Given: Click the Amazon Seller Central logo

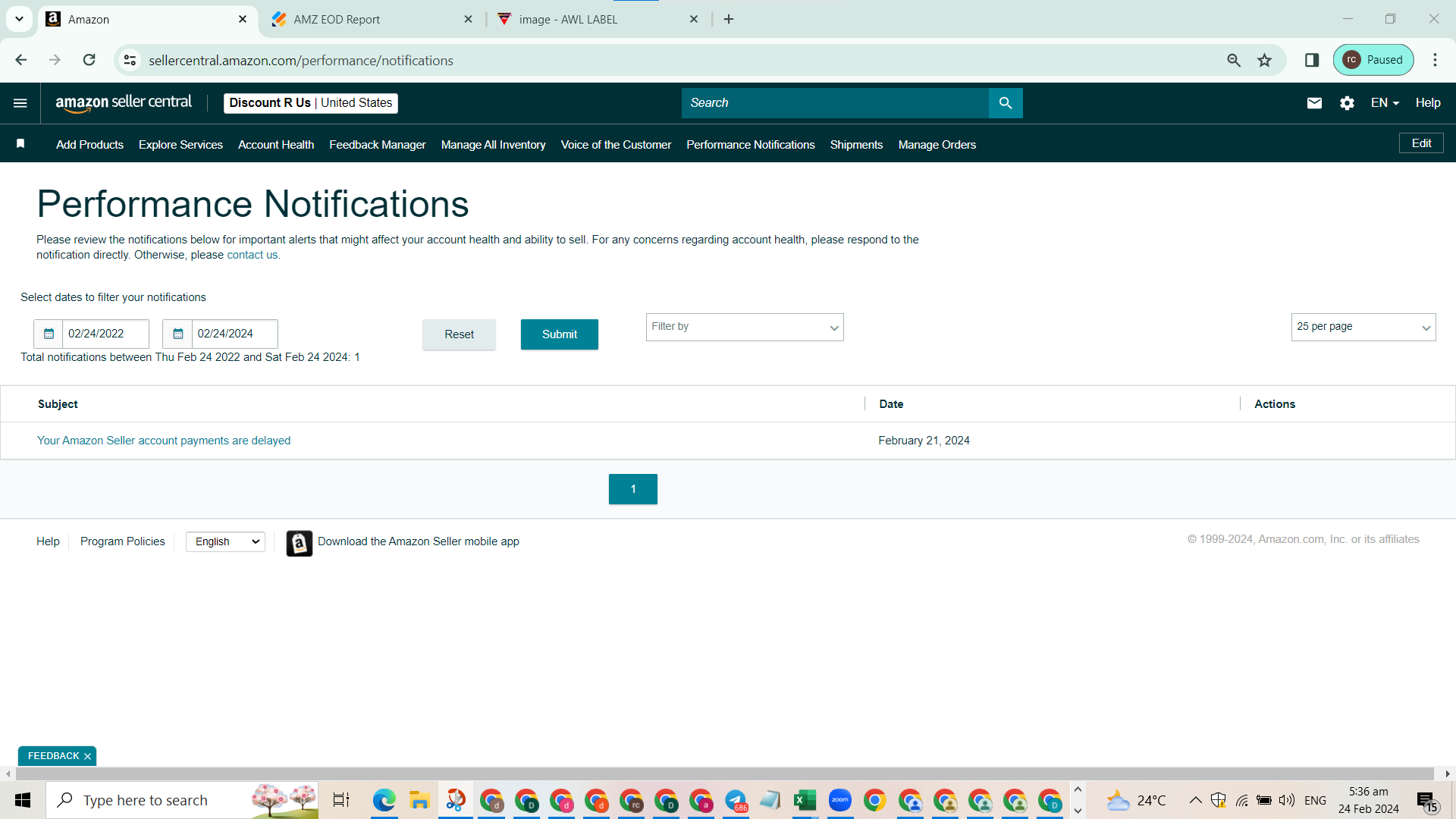Looking at the screenshot, I should point(124,103).
